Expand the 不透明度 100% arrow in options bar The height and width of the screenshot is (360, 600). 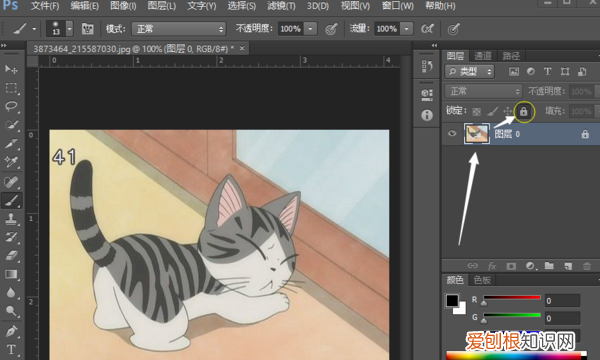[310, 29]
